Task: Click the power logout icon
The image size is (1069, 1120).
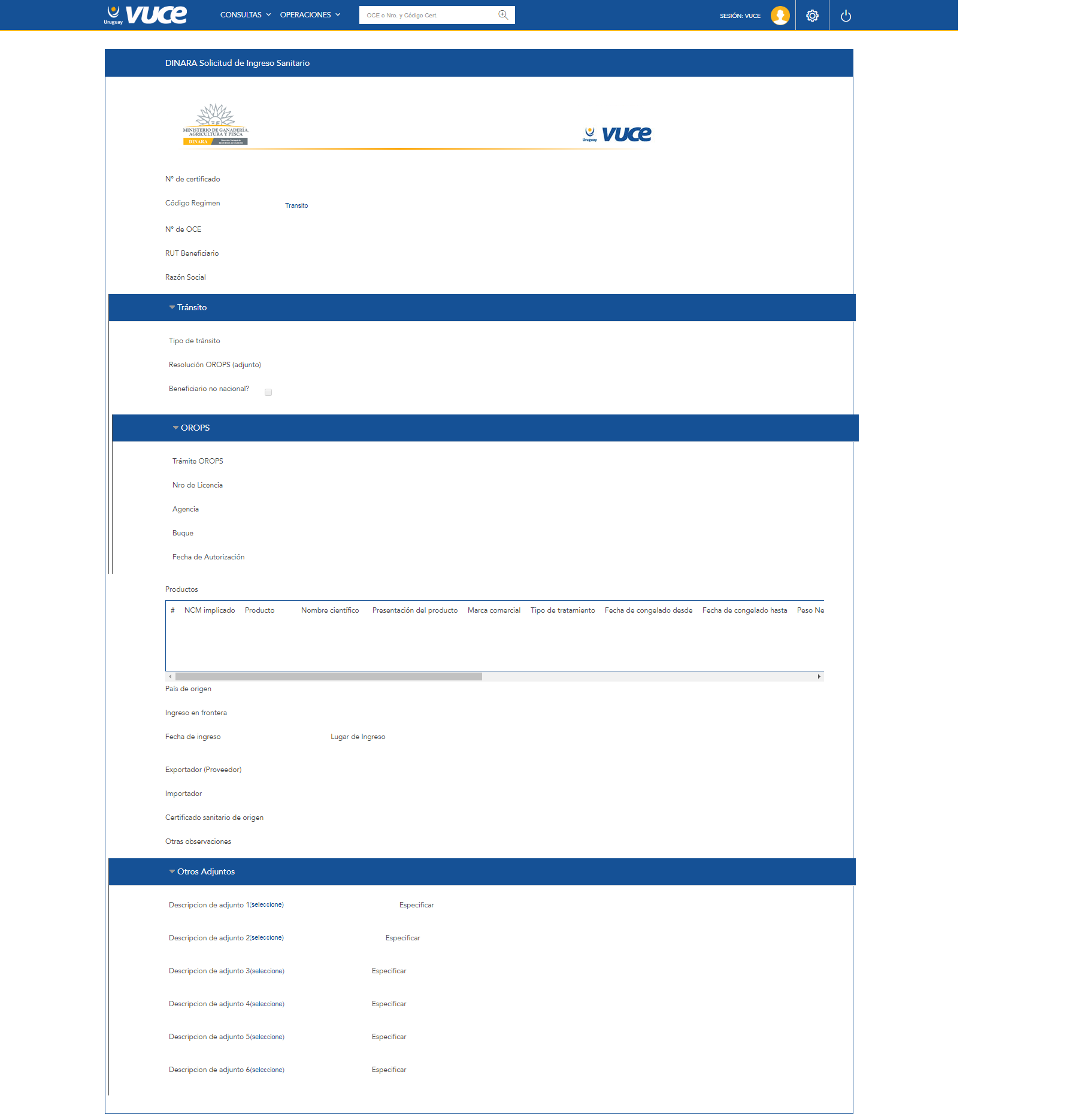Action: (846, 16)
